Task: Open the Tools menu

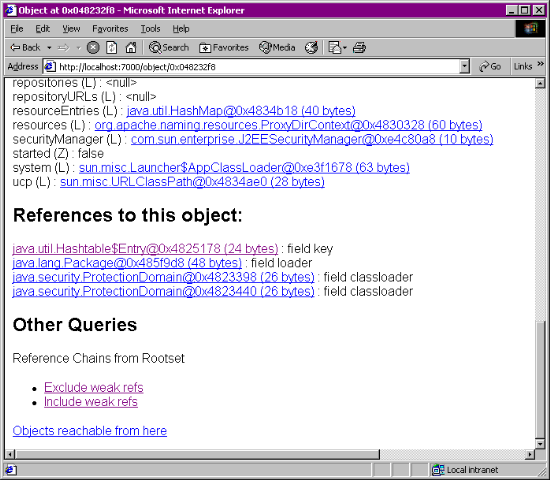Action: 150,29
